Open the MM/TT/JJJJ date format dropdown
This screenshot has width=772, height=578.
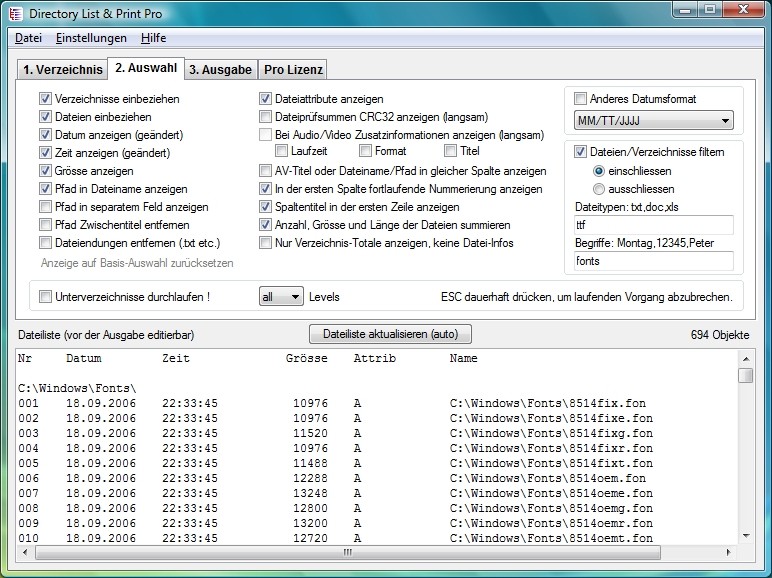(653, 121)
